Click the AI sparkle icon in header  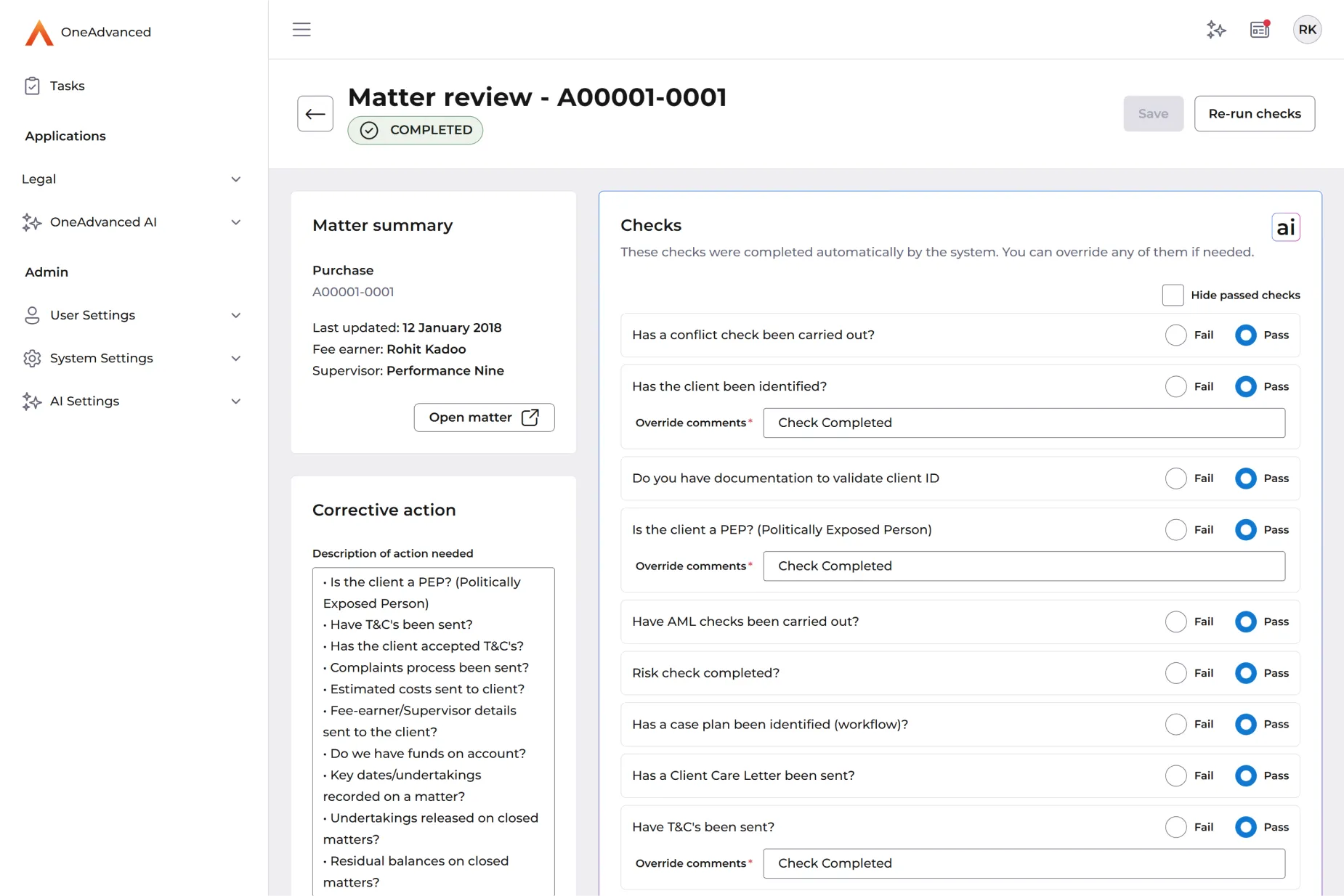[1216, 30]
